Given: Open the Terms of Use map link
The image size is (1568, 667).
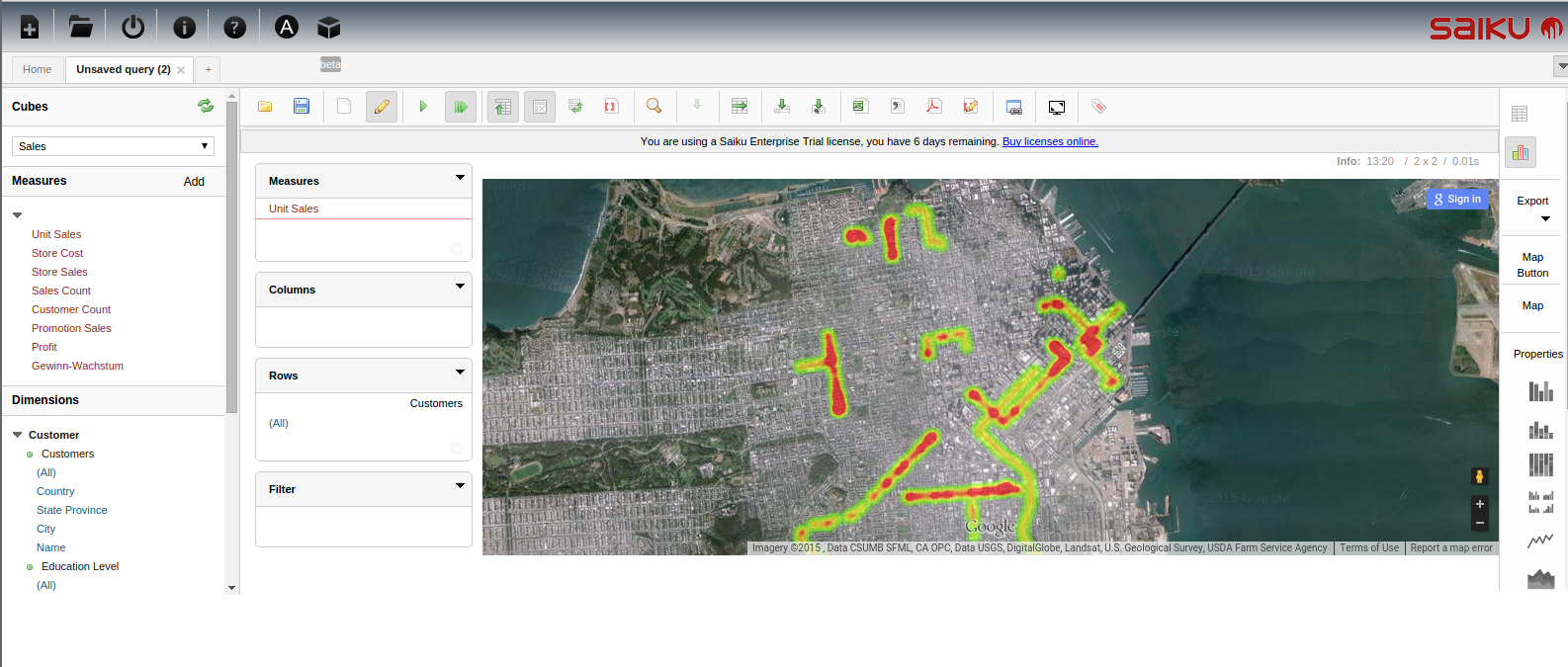Looking at the screenshot, I should [1369, 547].
